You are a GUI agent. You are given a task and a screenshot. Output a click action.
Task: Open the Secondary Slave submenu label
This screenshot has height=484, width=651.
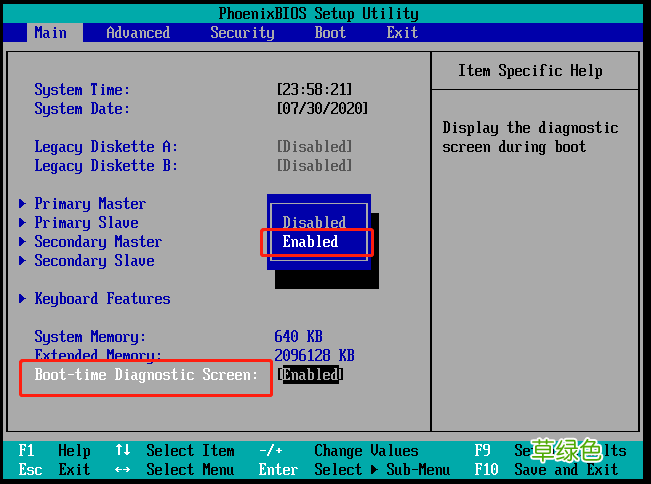tap(94, 261)
